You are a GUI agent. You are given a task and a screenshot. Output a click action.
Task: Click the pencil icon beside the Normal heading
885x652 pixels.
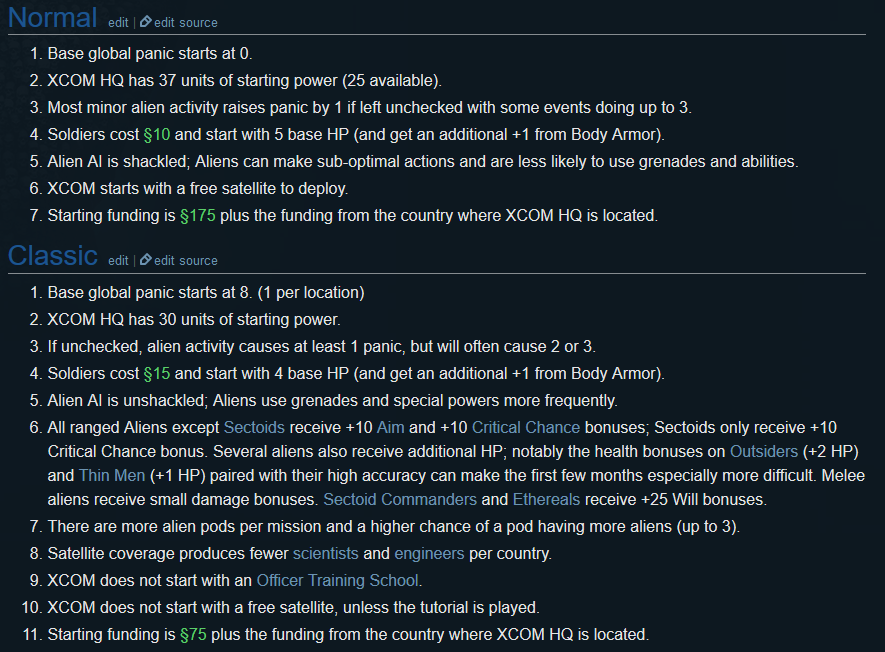click(x=145, y=22)
